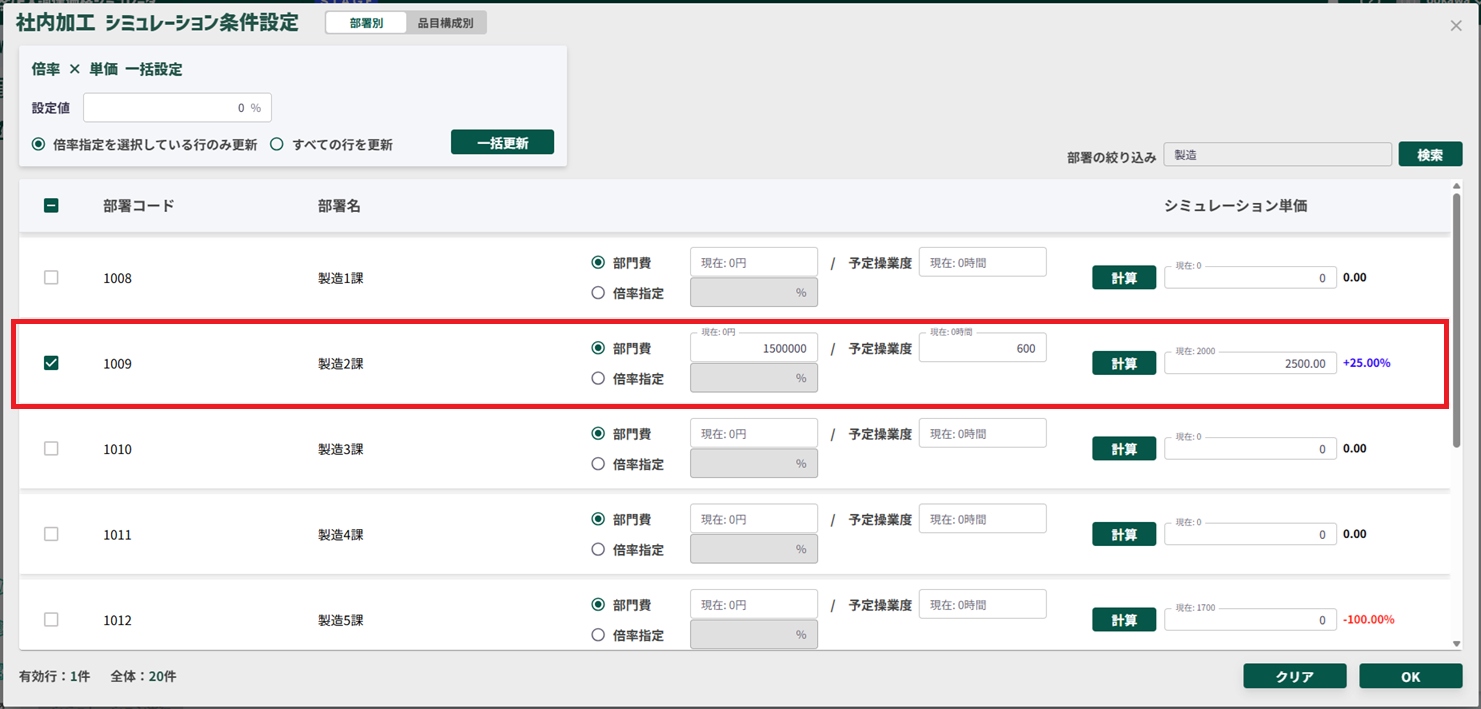Select 倍率指定 radio for 製造2課
The height and width of the screenshot is (709, 1481).
pyautogui.click(x=598, y=379)
